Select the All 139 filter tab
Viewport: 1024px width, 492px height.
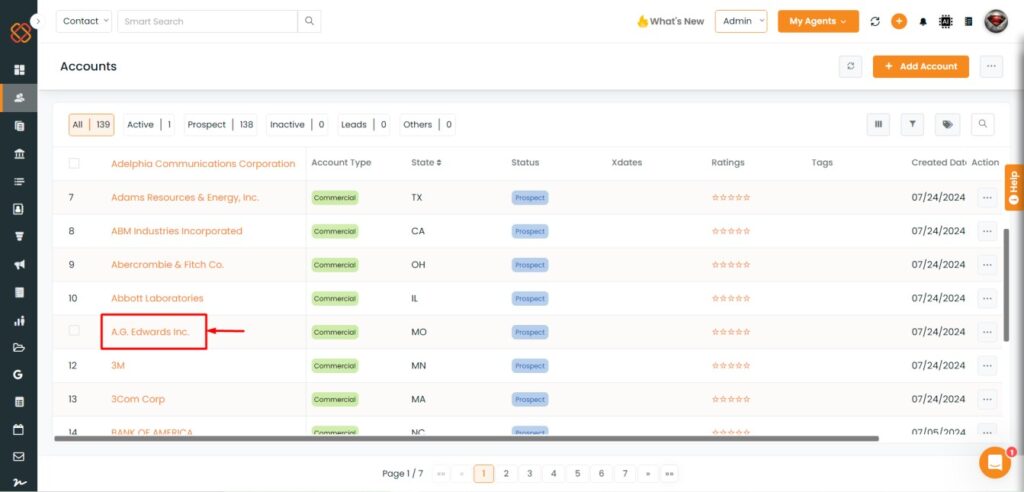point(91,124)
